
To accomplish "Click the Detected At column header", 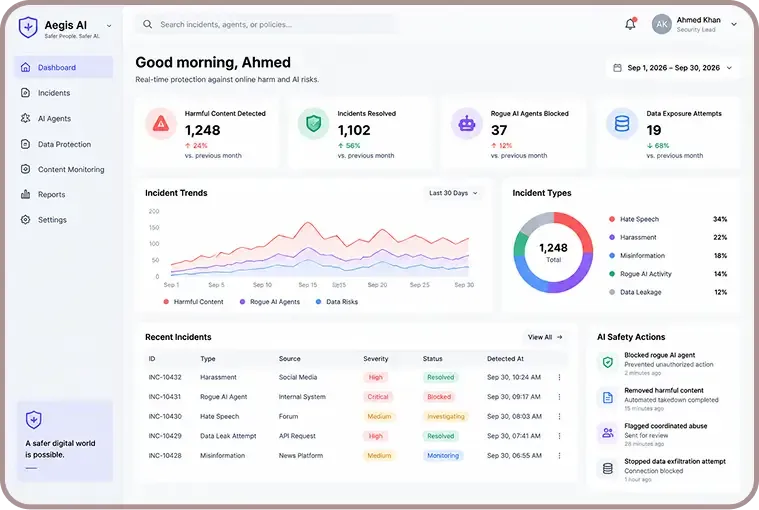I will pyautogui.click(x=505, y=359).
